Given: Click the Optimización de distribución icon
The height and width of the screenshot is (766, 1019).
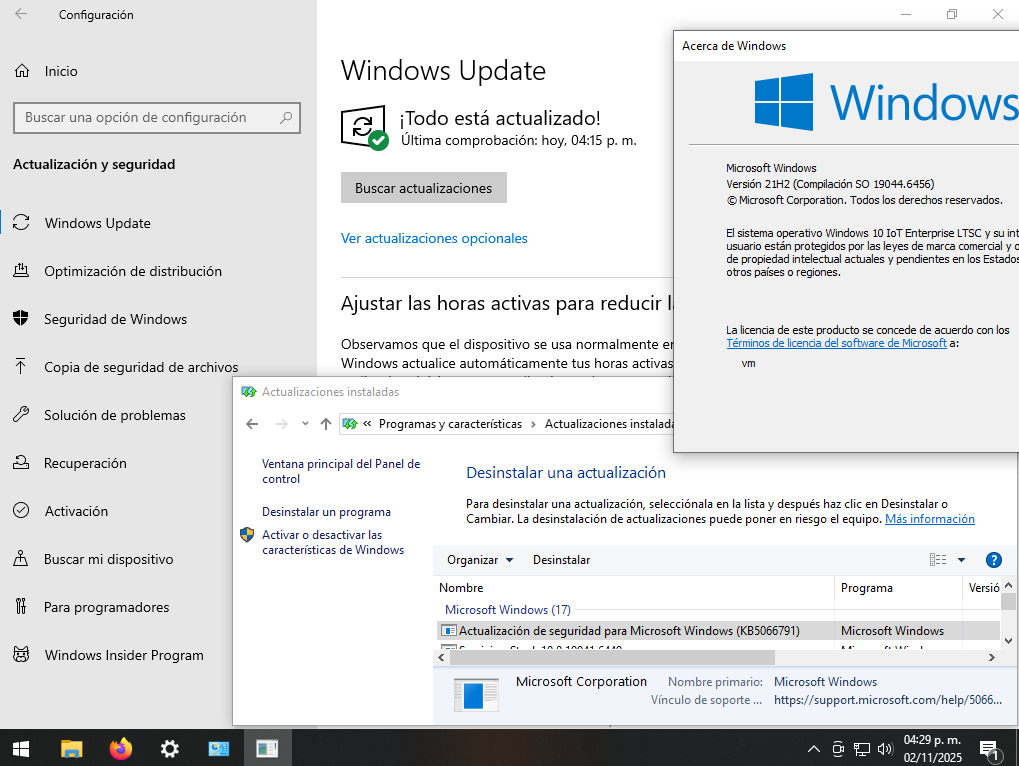Looking at the screenshot, I should tap(21, 270).
